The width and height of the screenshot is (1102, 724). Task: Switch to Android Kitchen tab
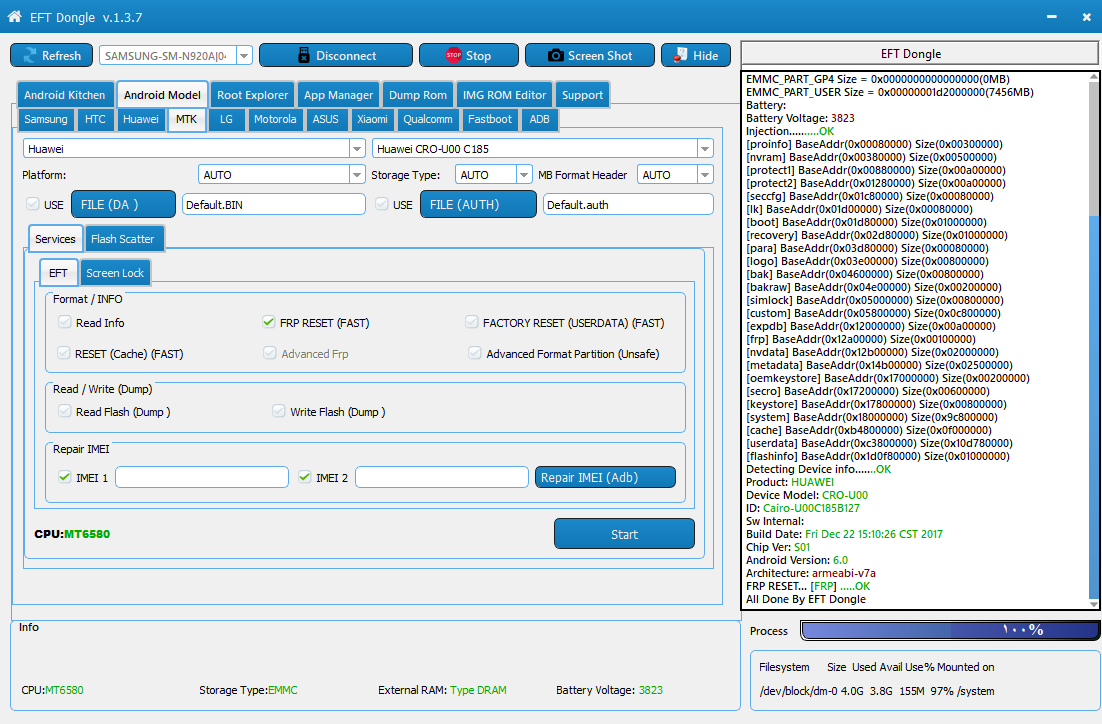pos(65,95)
